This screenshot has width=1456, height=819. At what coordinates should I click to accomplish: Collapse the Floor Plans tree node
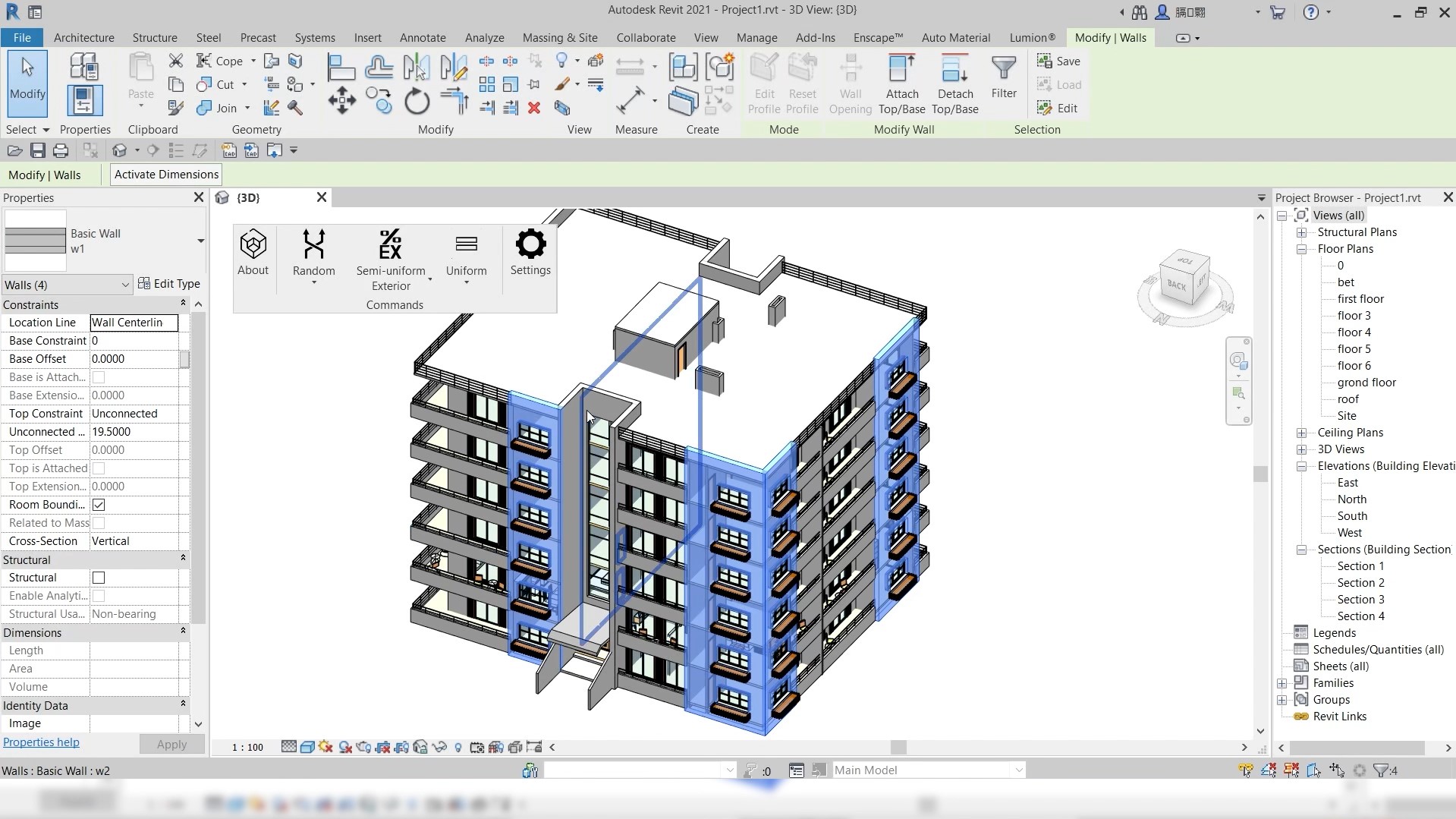(1302, 249)
